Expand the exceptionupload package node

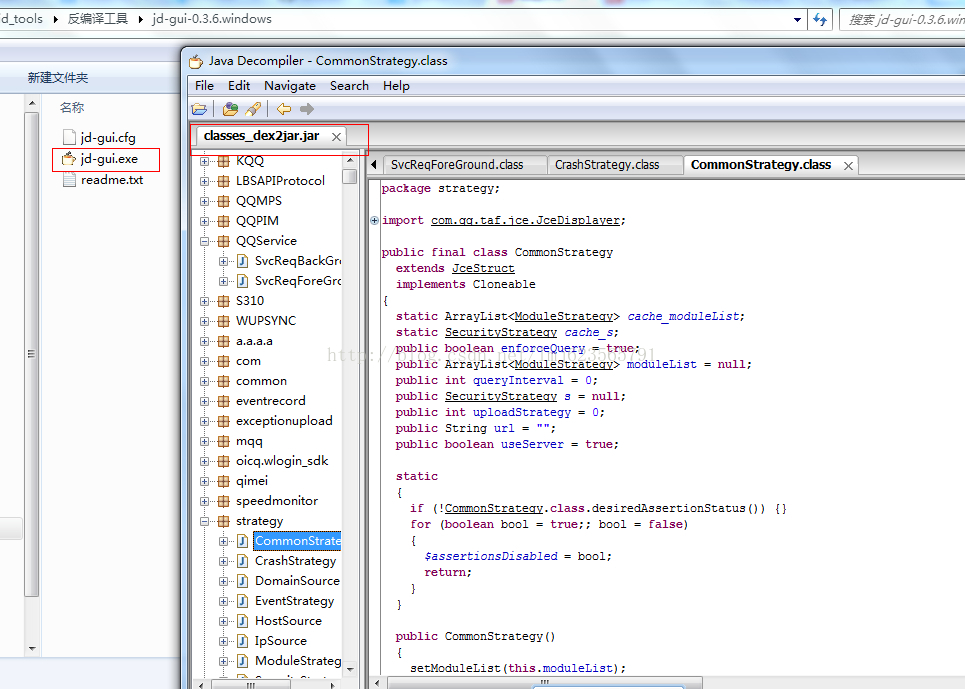point(204,421)
